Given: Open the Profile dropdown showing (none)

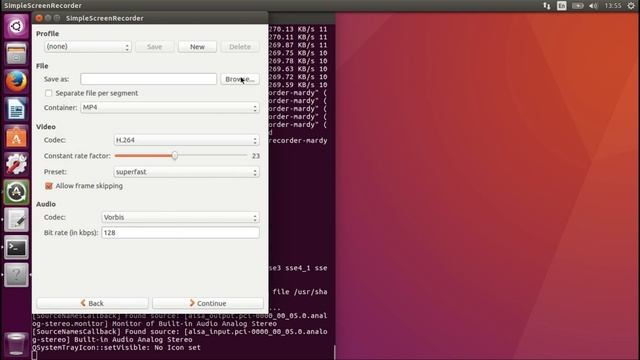Looking at the screenshot, I should point(88,47).
